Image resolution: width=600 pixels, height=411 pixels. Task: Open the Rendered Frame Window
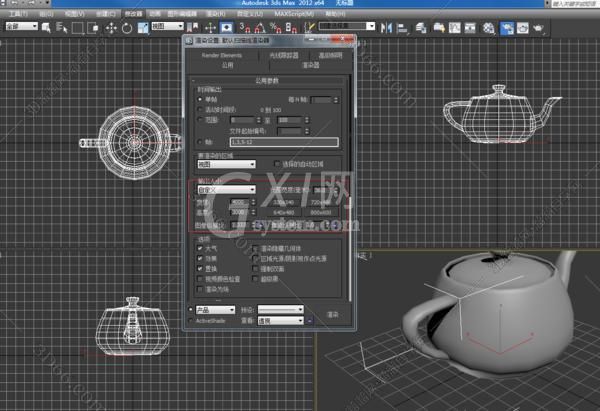523,28
